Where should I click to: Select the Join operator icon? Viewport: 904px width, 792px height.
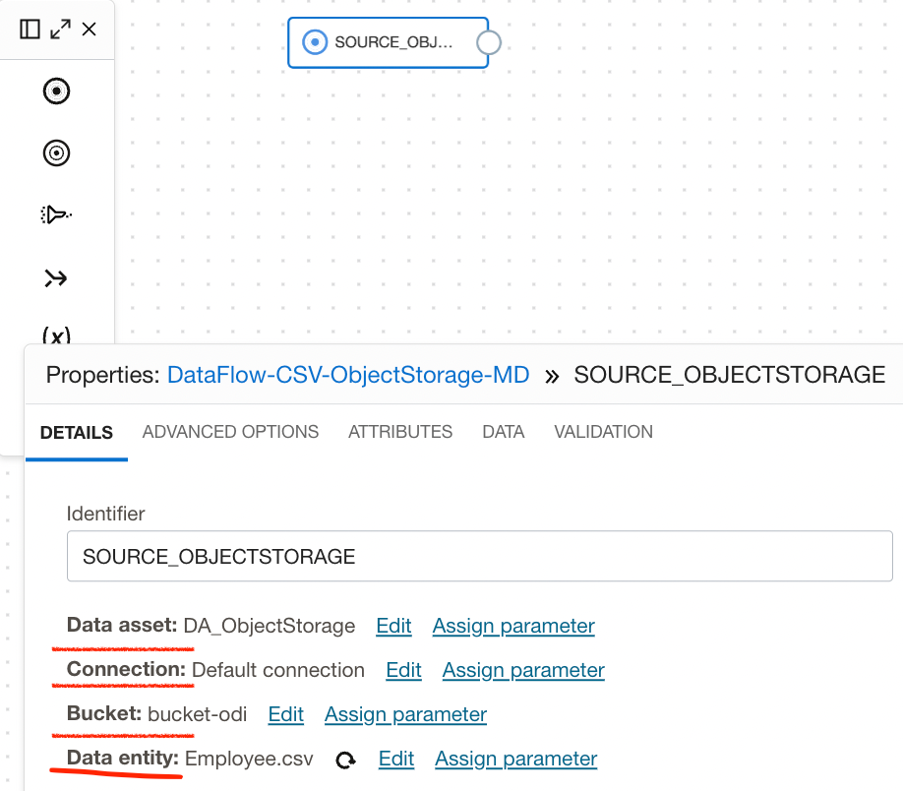pos(56,278)
